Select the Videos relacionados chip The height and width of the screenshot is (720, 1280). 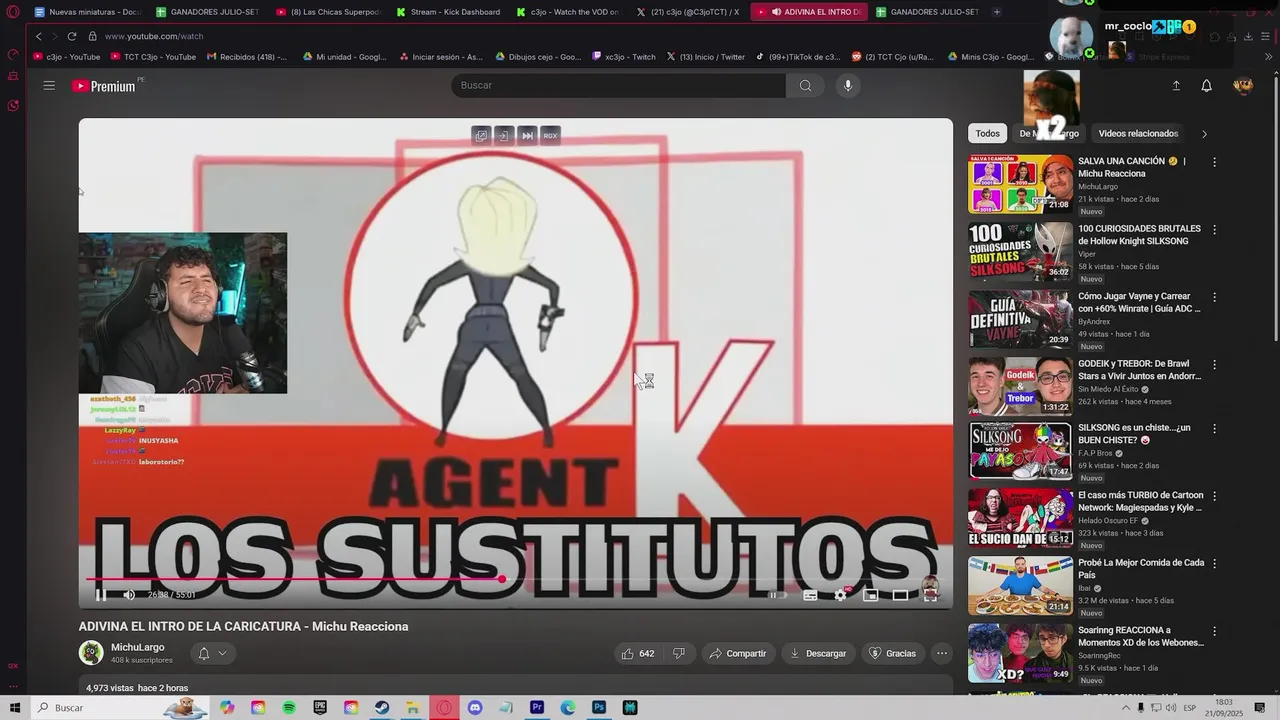(x=1138, y=134)
